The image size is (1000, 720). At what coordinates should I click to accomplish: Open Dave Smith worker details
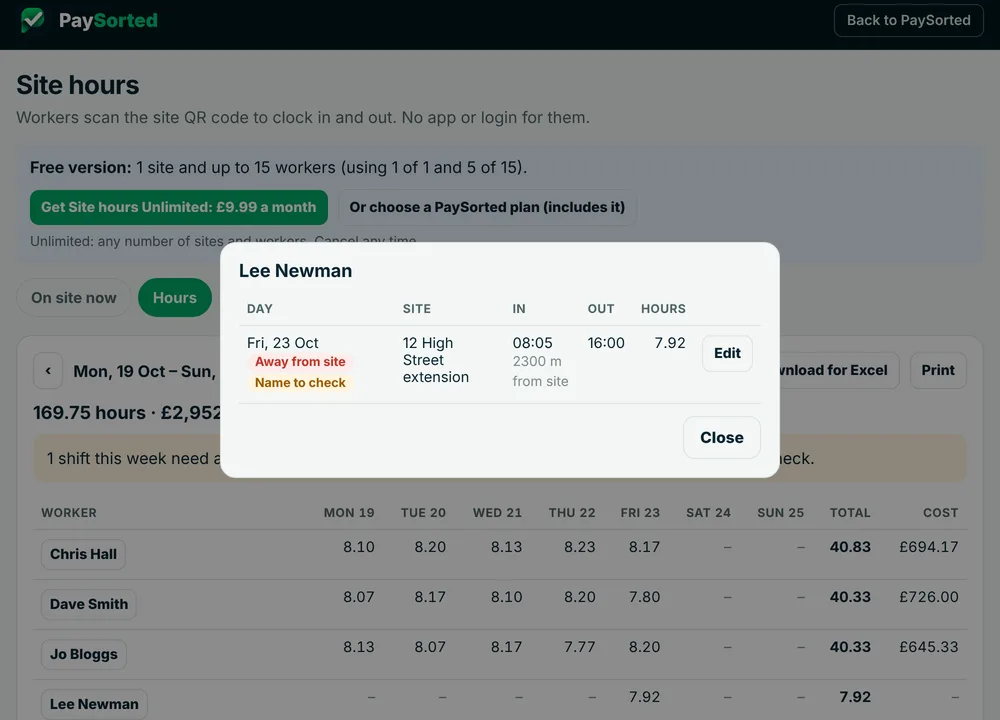(x=89, y=604)
